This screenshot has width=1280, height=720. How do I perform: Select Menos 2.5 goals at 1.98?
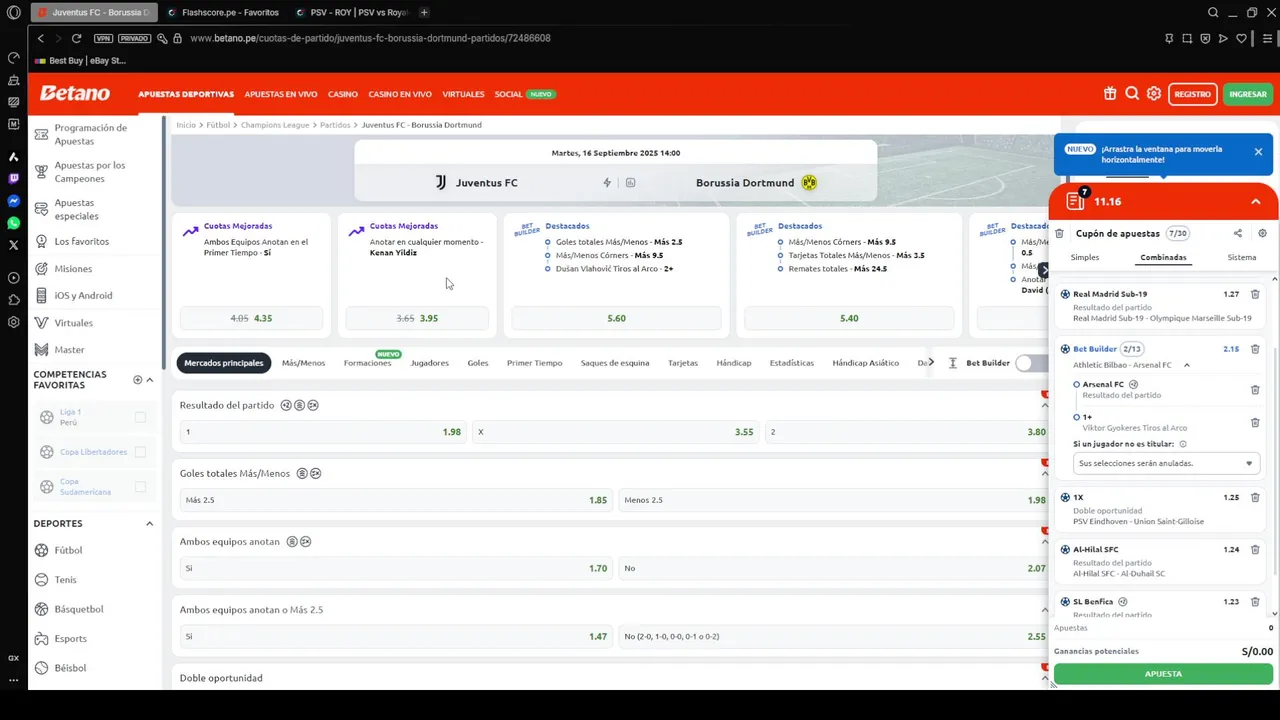pos(832,500)
